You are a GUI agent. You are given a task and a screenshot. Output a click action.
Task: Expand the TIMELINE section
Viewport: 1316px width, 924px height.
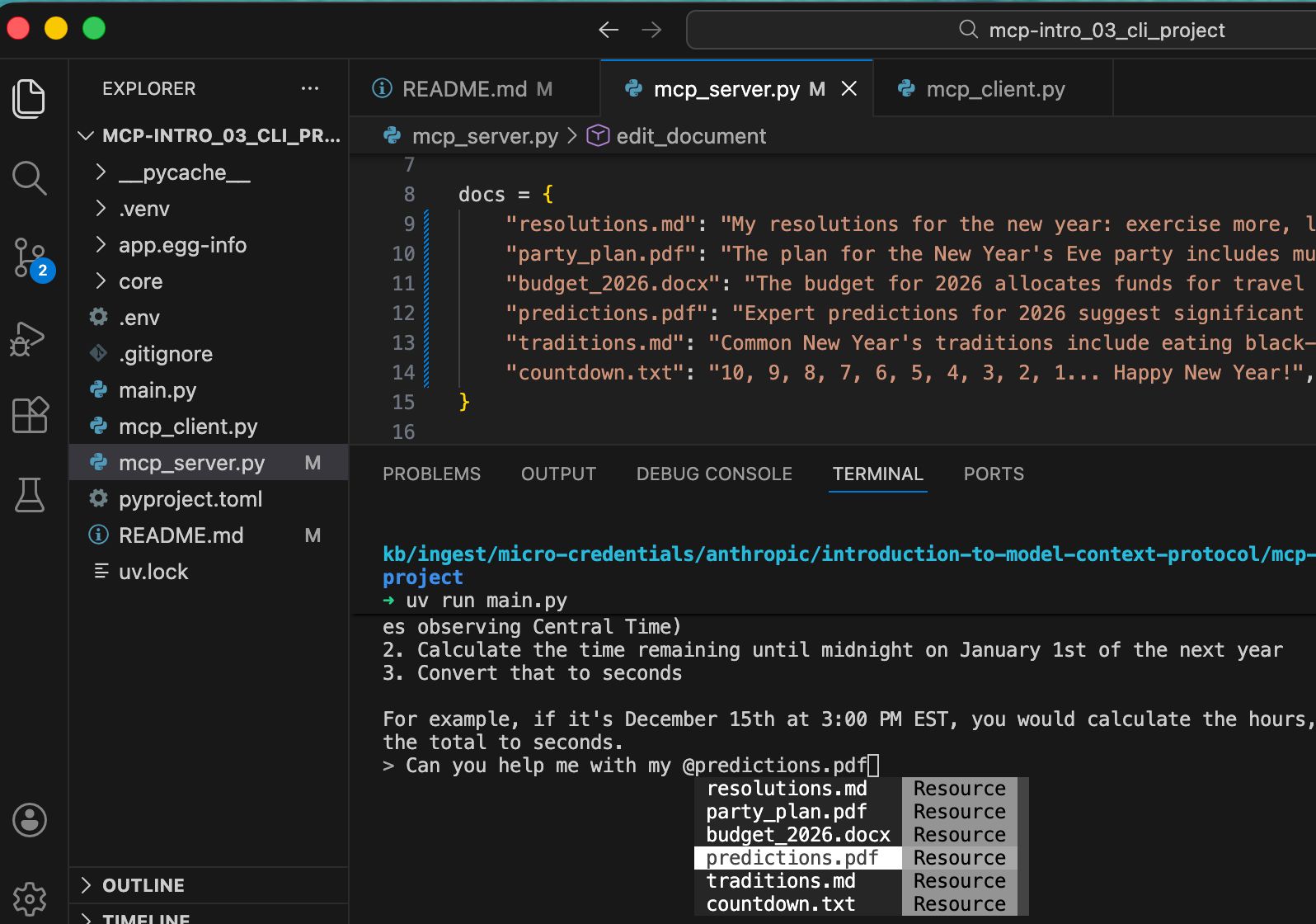pos(86,918)
